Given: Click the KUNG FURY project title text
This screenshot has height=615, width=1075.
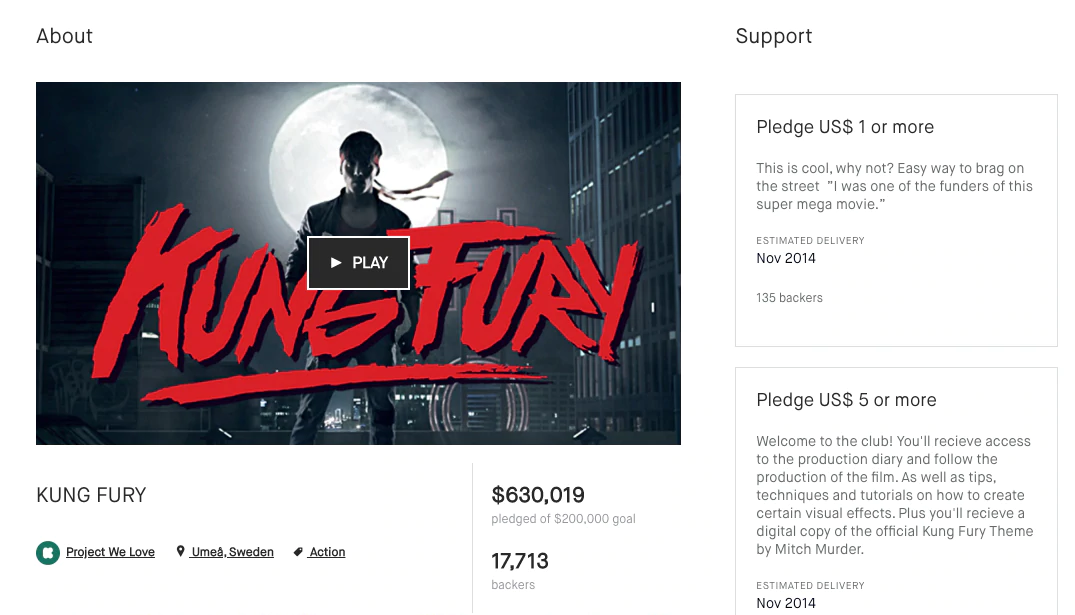Looking at the screenshot, I should [x=91, y=495].
